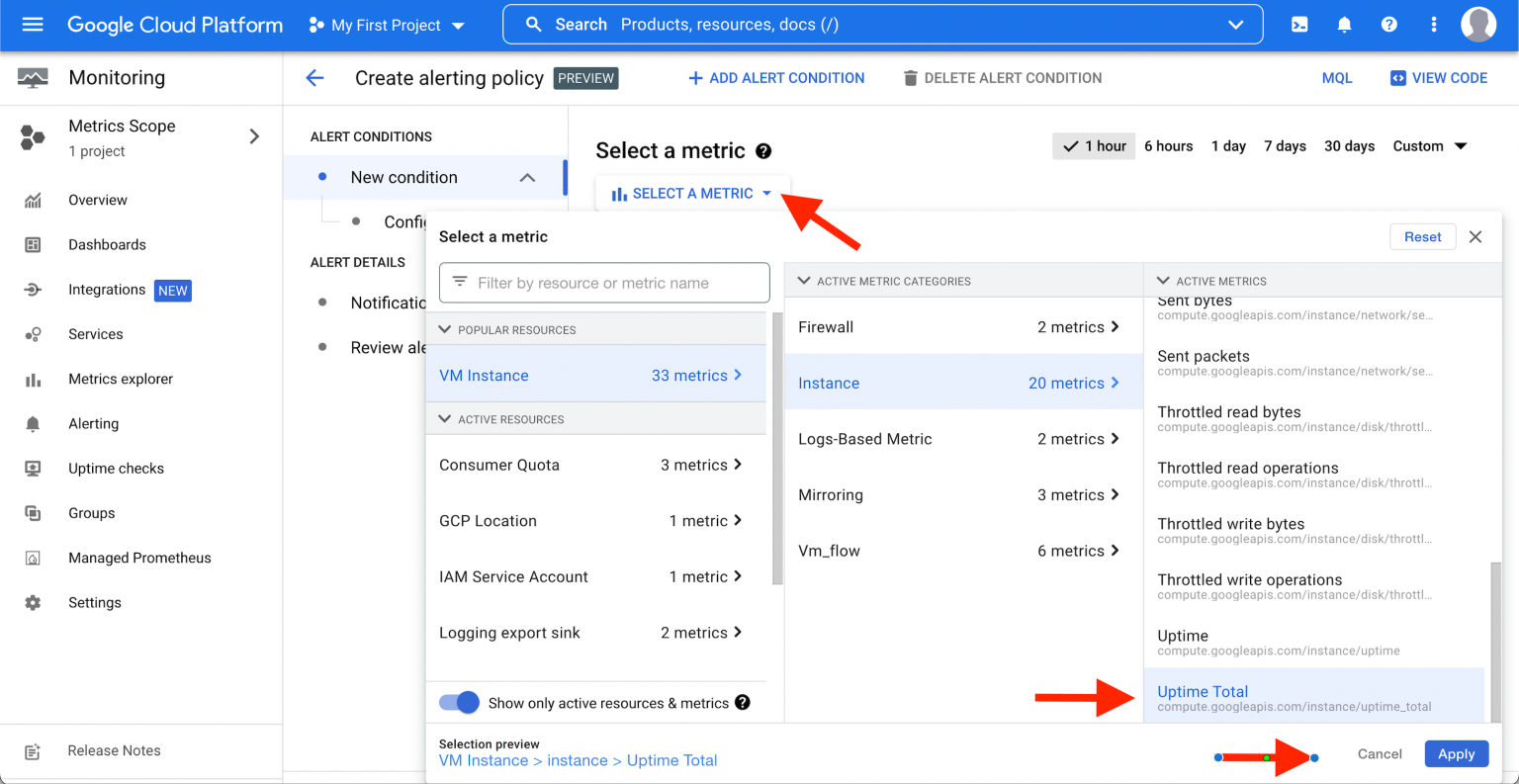The width and height of the screenshot is (1519, 784).
Task: Open the My First Project selector
Action: click(386, 25)
